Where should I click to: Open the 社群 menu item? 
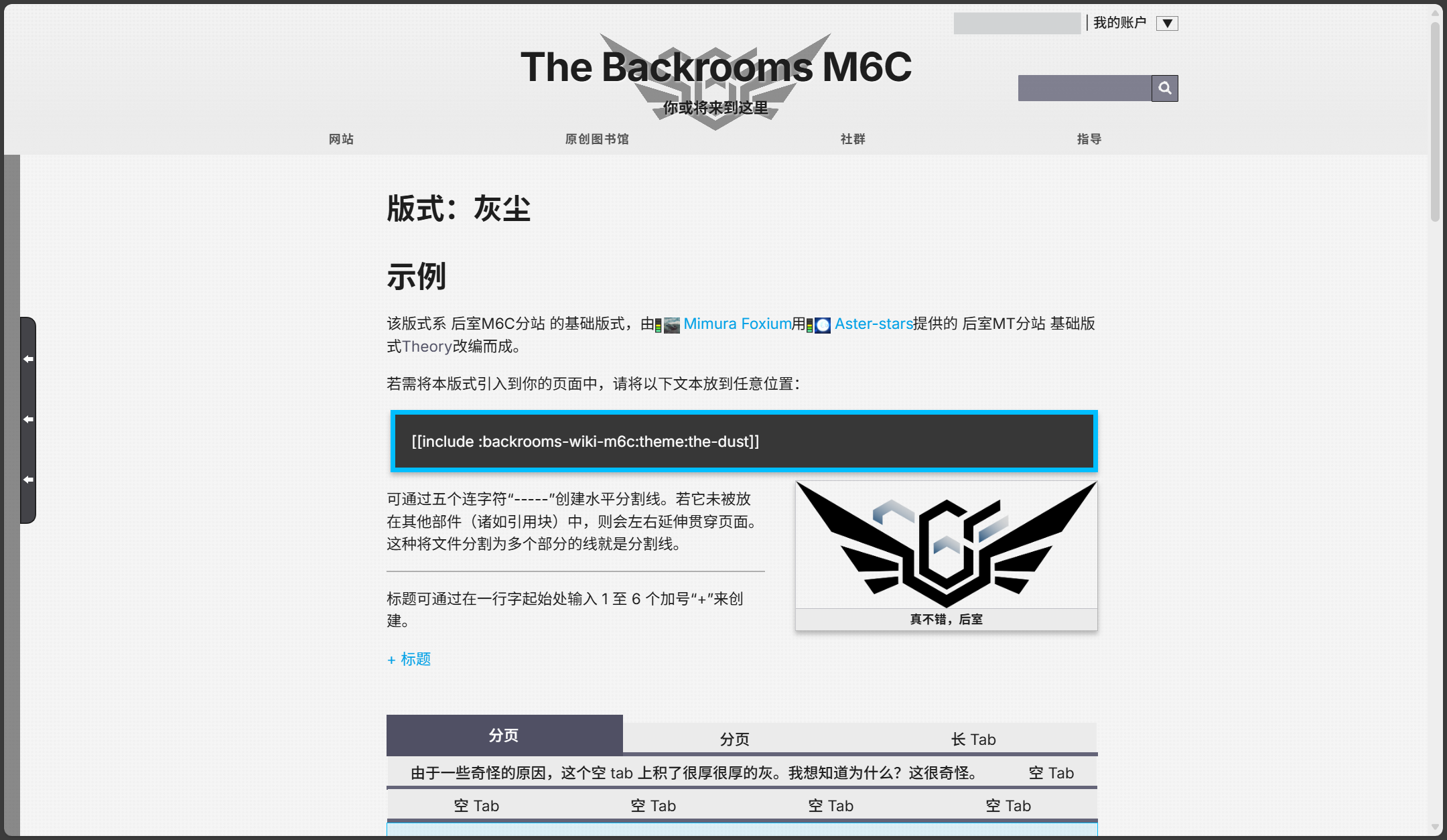[x=852, y=139]
